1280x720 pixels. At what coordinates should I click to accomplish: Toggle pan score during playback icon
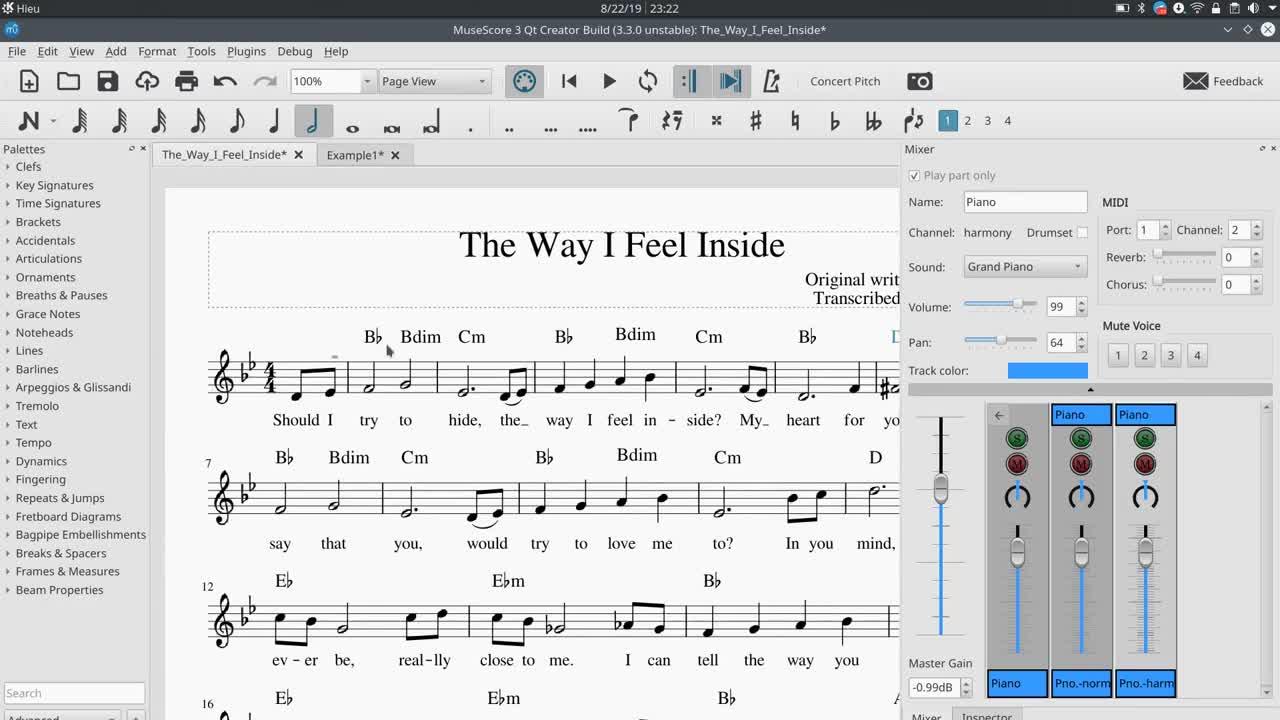730,81
